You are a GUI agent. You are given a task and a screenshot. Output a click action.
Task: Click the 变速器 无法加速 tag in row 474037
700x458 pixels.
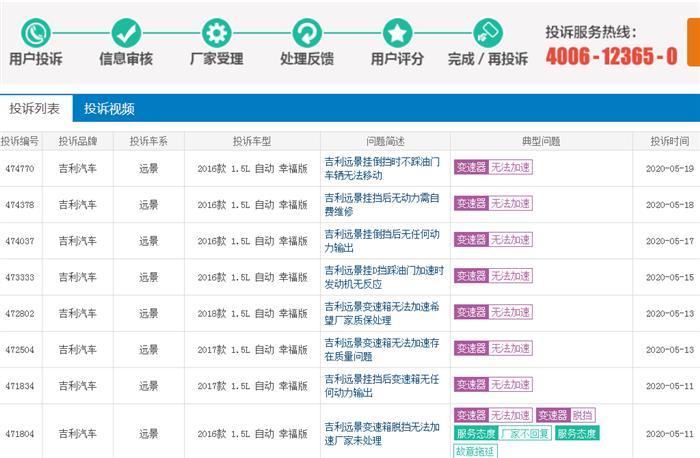[x=493, y=240]
